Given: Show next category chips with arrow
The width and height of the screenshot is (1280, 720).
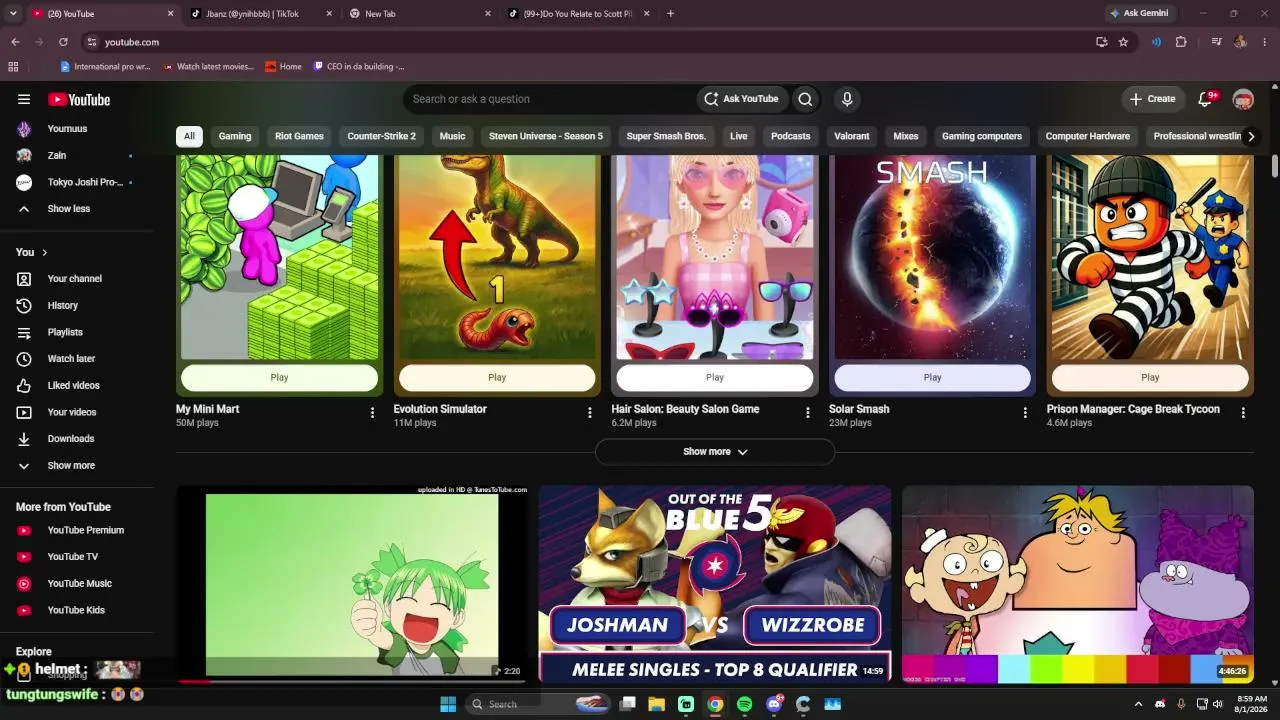Looking at the screenshot, I should tap(1250, 136).
